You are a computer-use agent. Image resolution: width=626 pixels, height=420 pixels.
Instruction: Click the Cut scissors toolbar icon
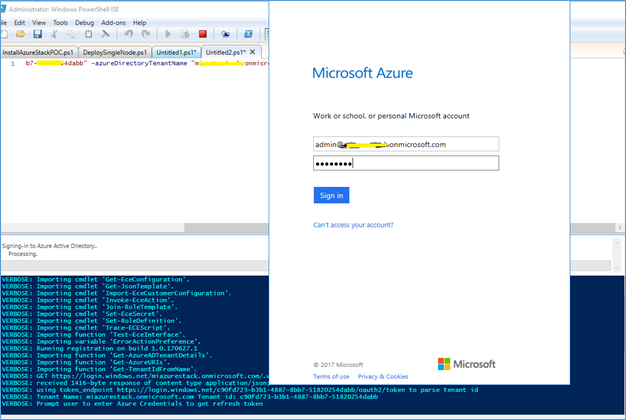coord(54,34)
